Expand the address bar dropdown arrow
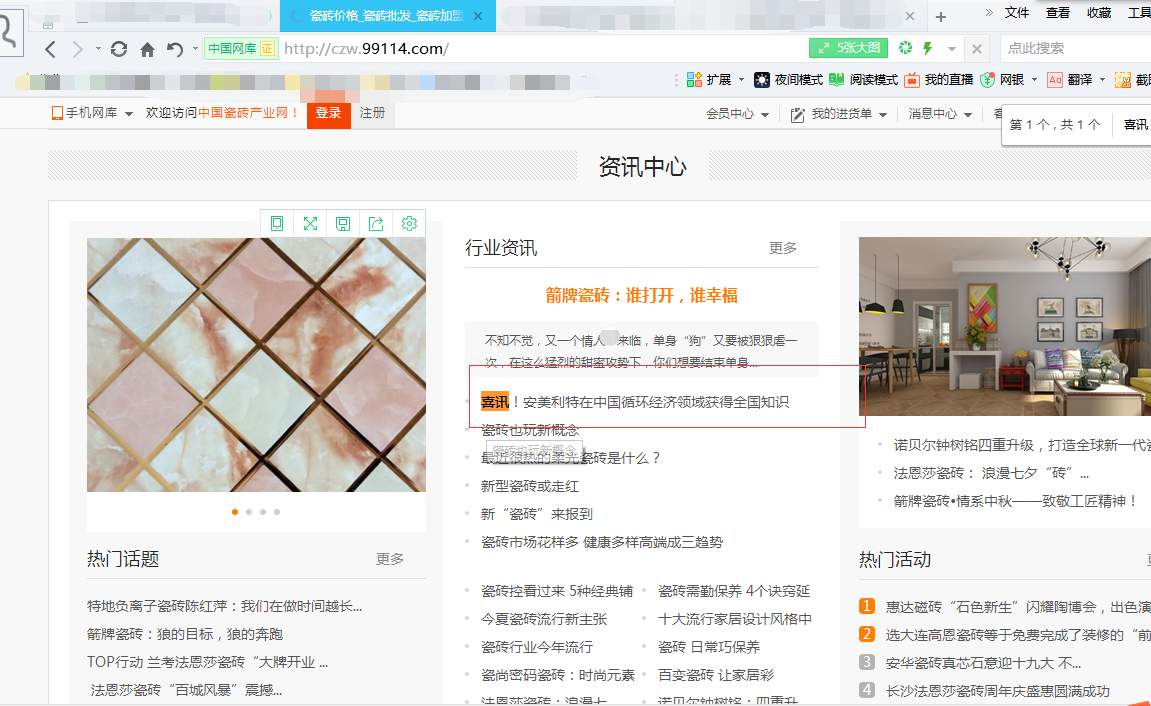Screen dimensions: 1151x706 pos(951,49)
